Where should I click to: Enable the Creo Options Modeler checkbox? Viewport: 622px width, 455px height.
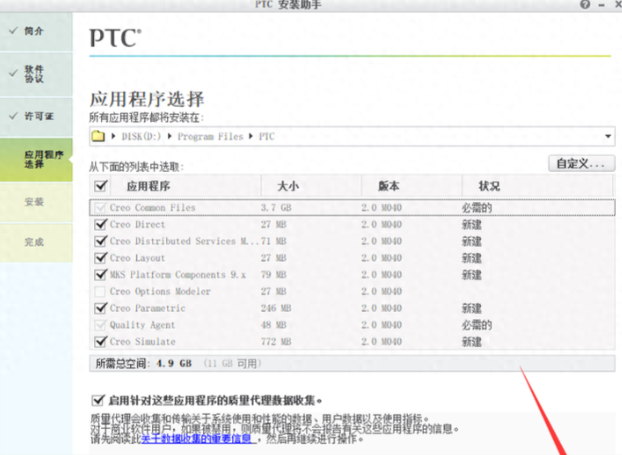pos(99,292)
